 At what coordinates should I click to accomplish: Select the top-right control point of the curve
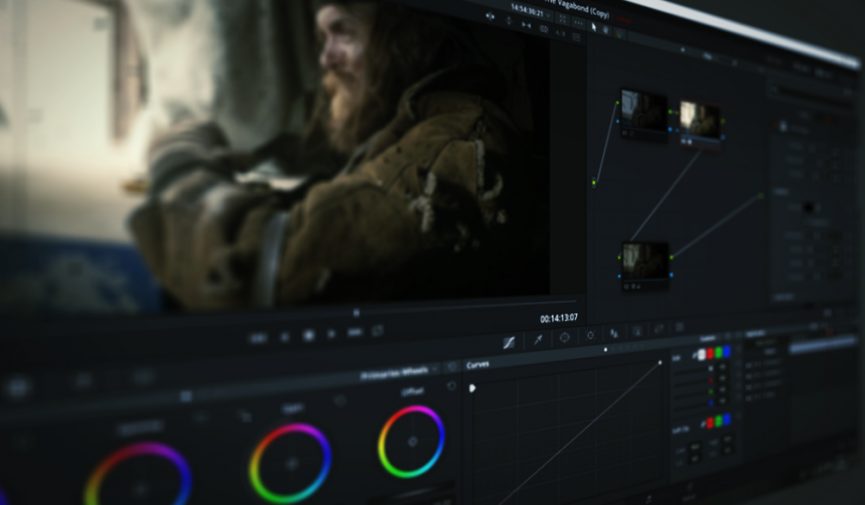click(660, 363)
